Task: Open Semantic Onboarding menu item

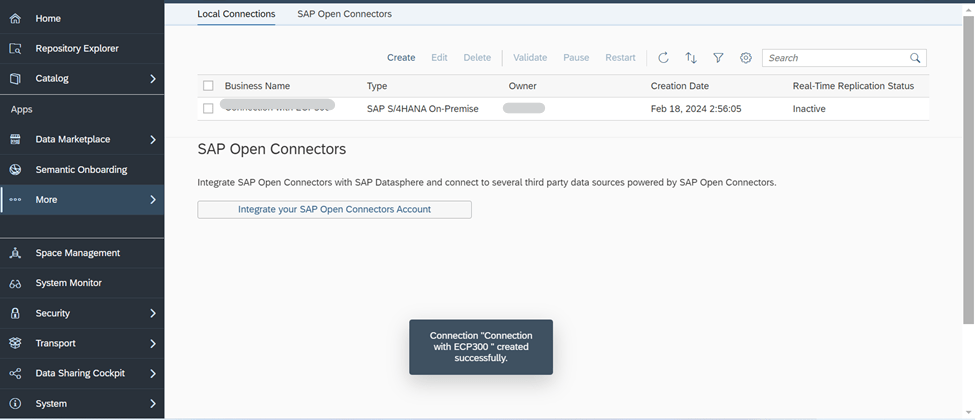Action: pos(82,169)
